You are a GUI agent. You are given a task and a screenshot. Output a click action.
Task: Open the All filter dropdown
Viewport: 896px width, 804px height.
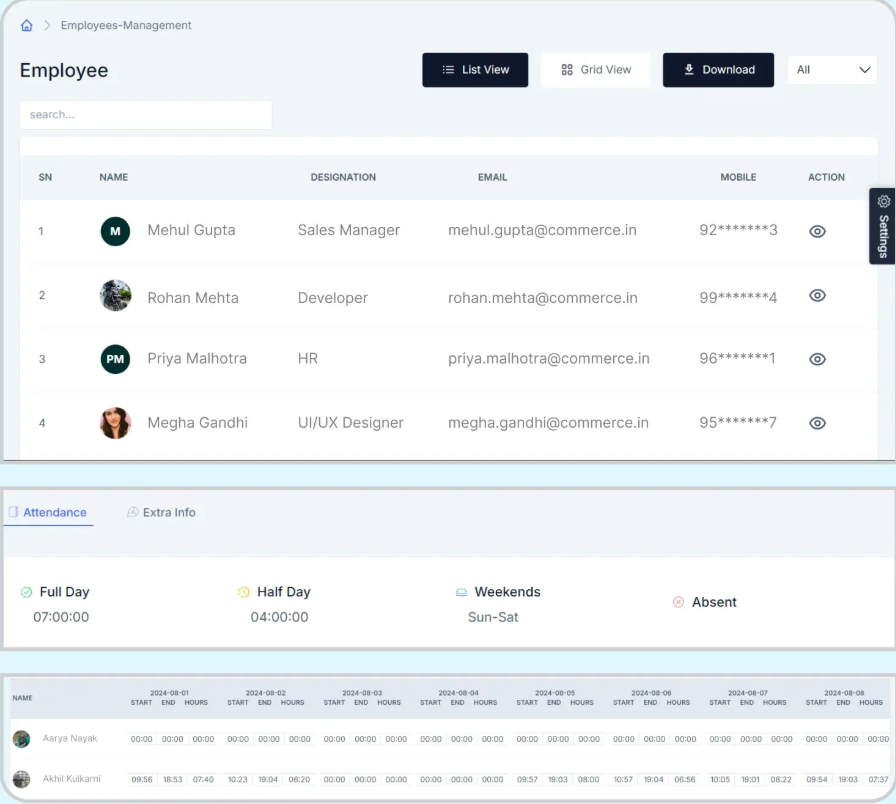tap(832, 70)
